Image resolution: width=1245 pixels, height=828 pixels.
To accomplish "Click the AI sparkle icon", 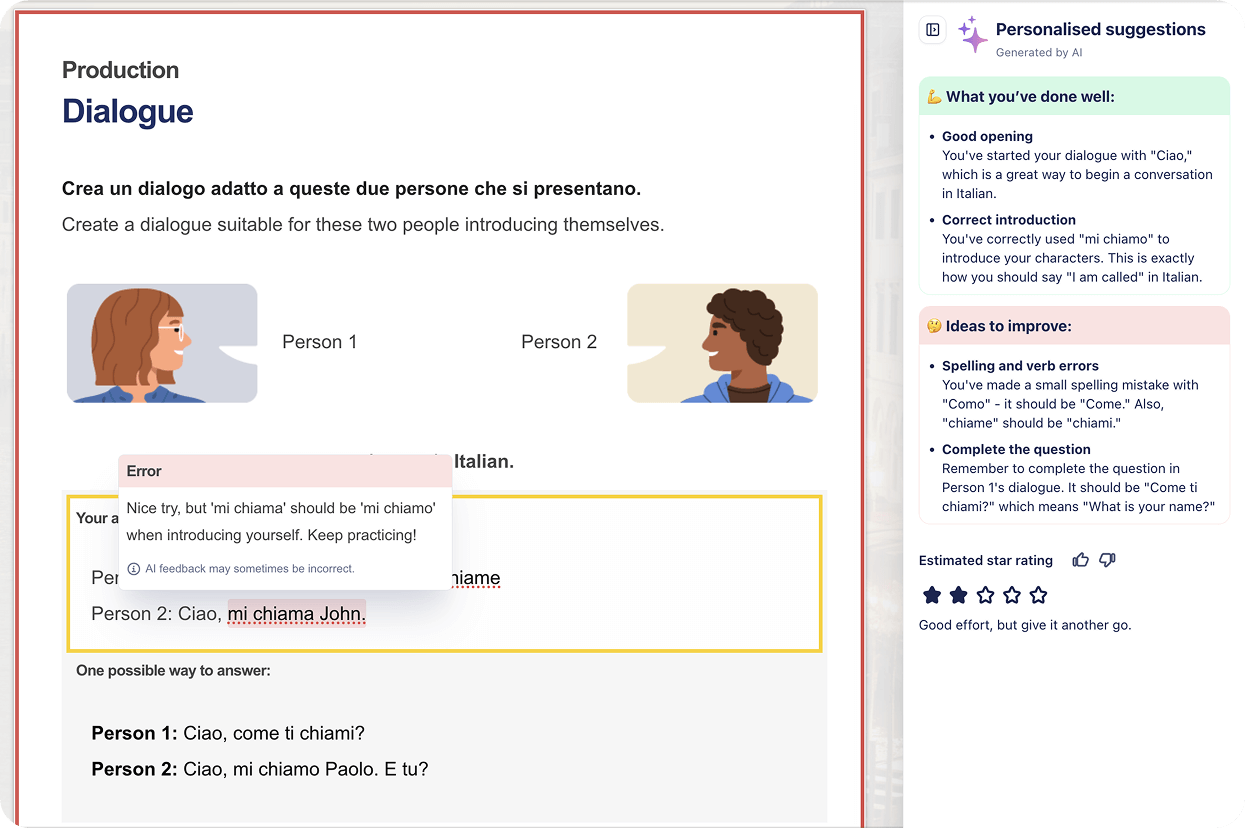I will coord(972,34).
